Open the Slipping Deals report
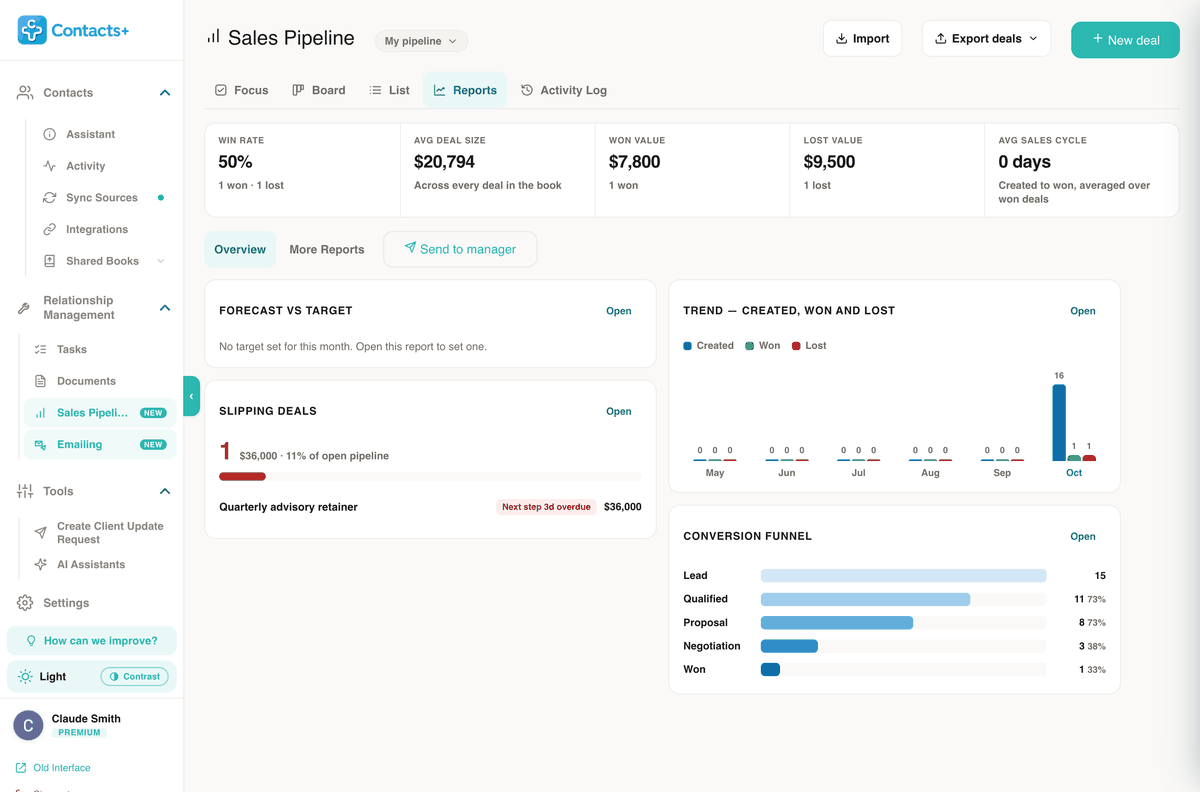 point(619,411)
